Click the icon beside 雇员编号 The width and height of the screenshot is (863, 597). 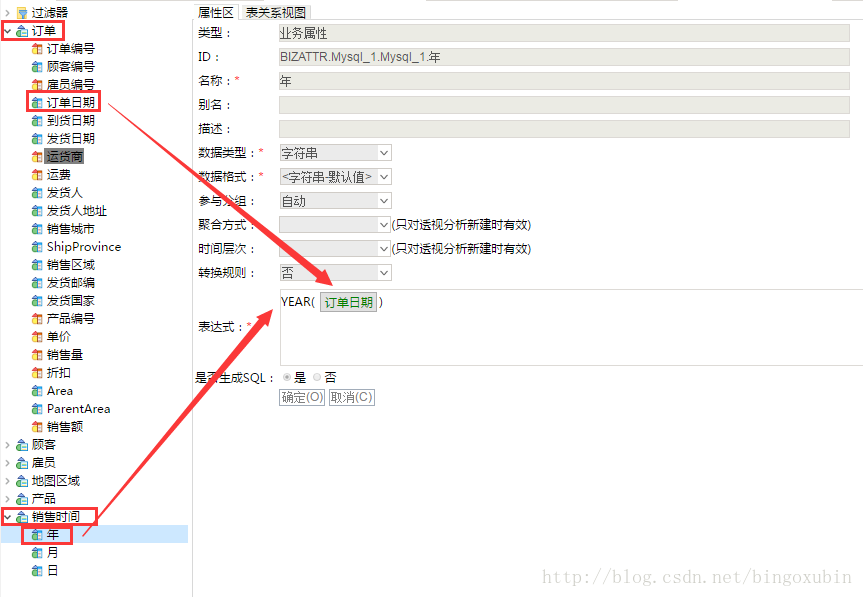pos(37,85)
